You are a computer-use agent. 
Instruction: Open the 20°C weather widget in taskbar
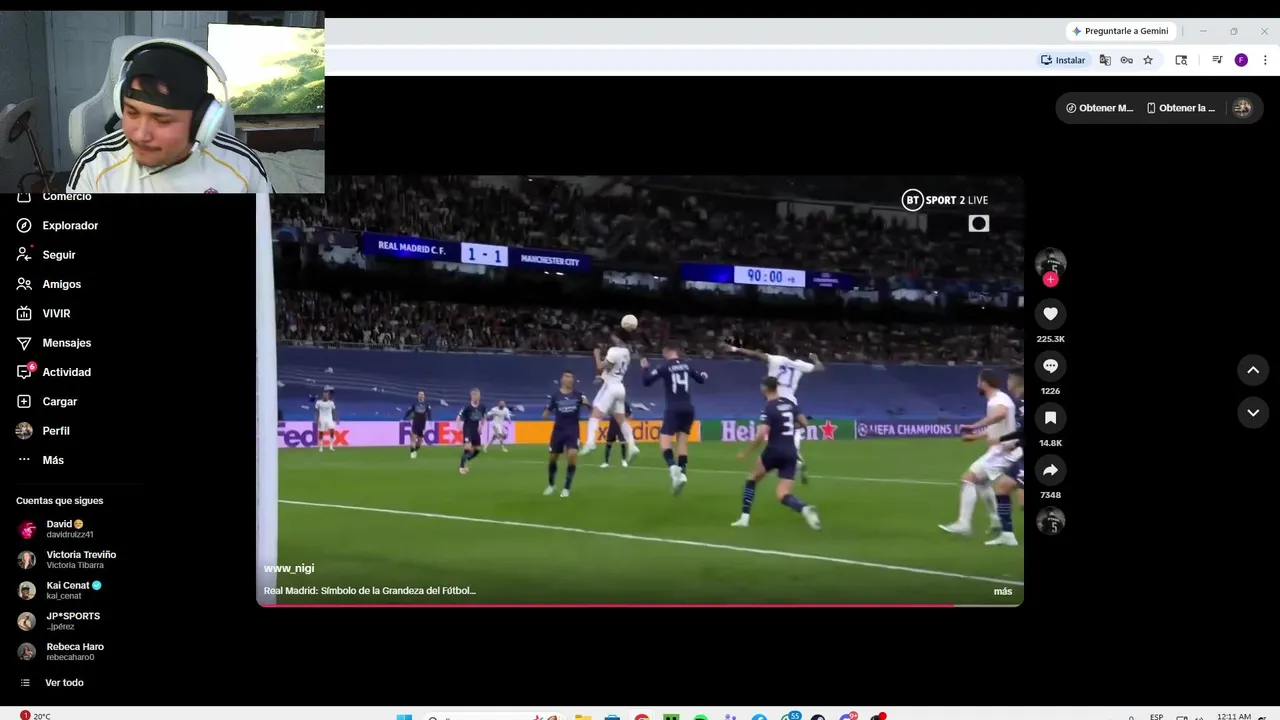[x=35, y=716]
